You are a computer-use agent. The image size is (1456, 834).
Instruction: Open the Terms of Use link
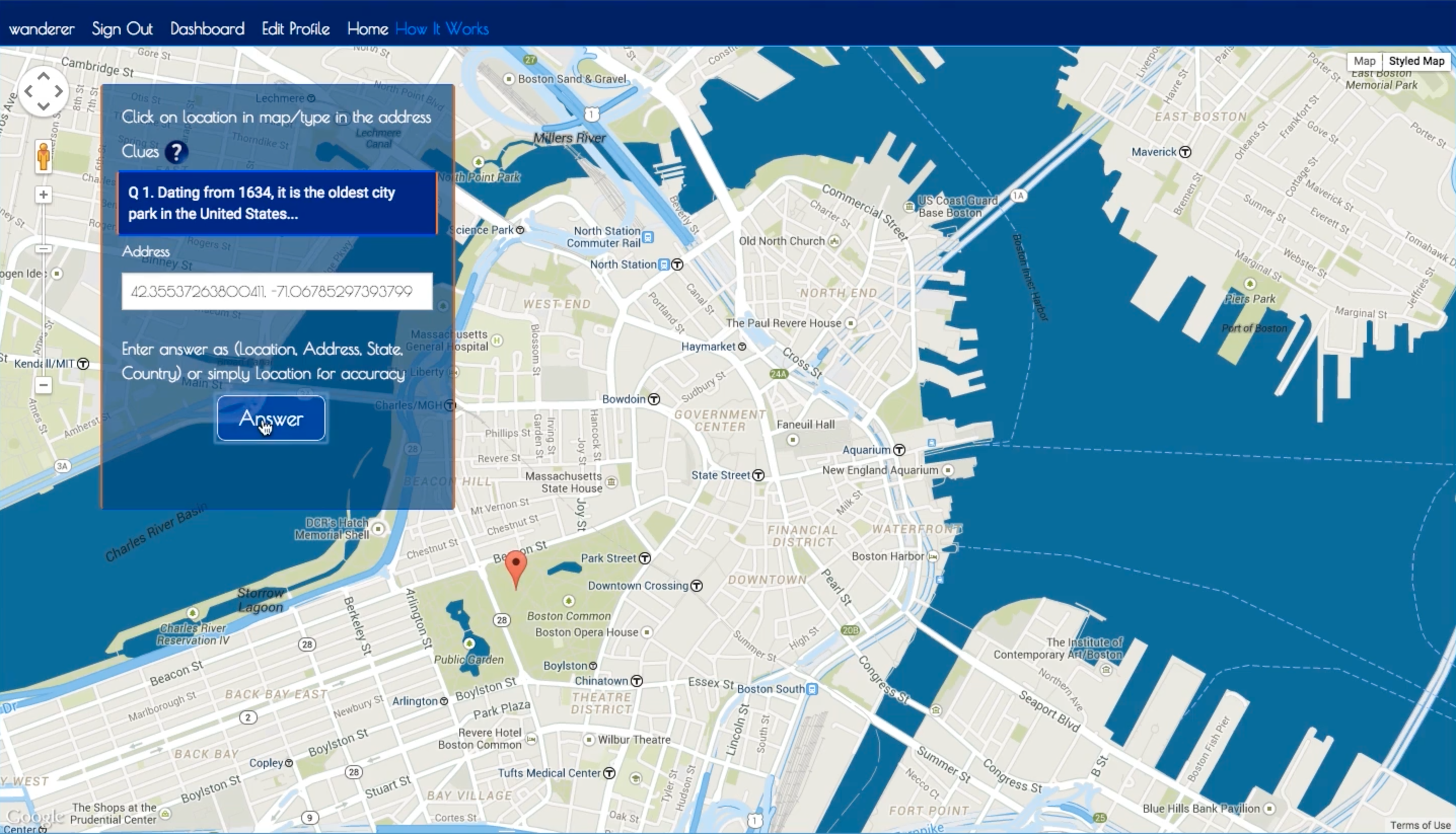tap(1420, 825)
